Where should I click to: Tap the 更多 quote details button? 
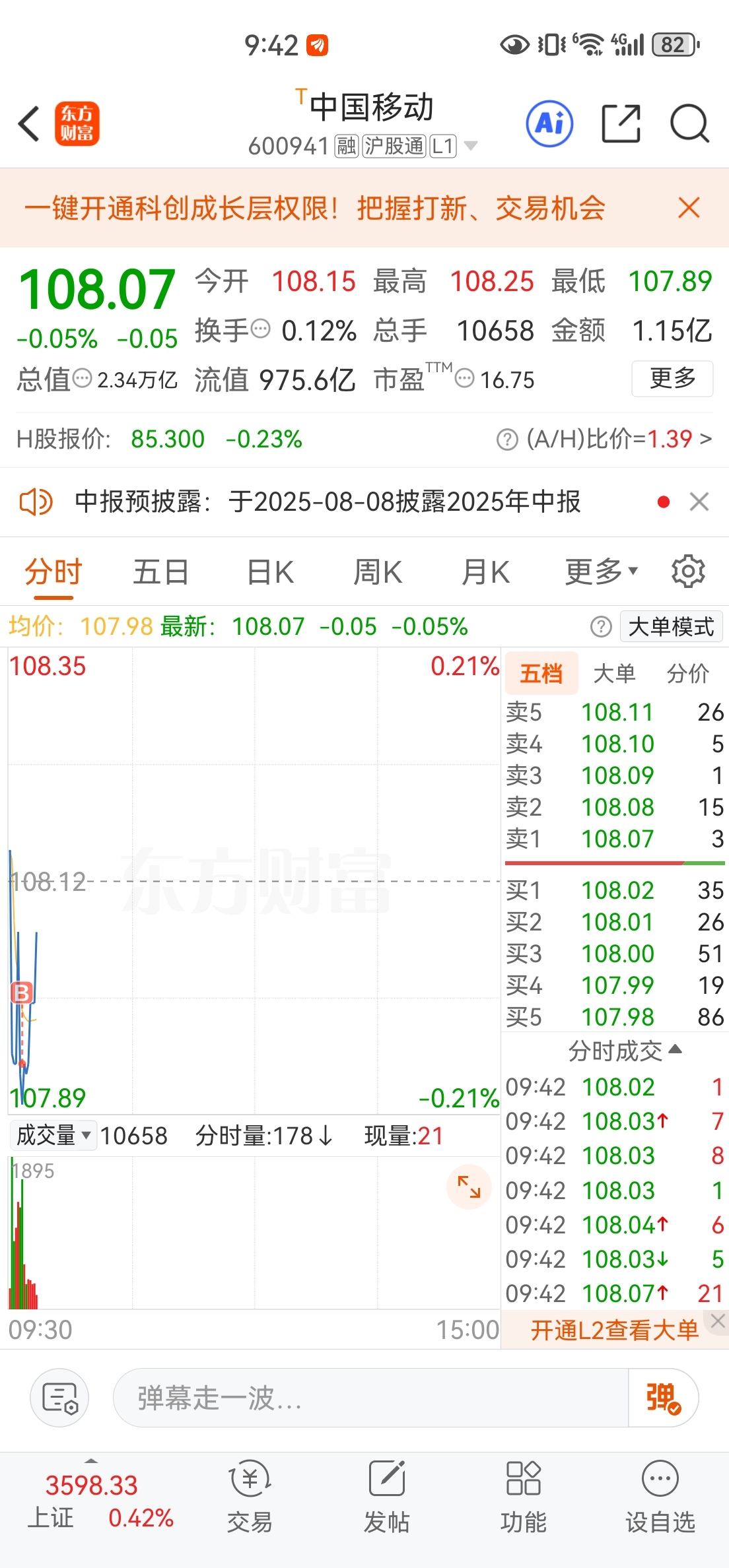point(672,378)
